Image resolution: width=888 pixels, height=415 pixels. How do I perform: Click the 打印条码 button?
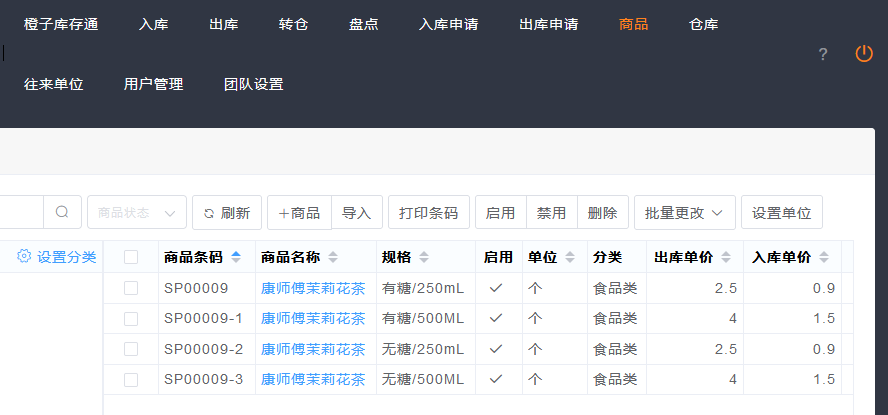tap(428, 212)
